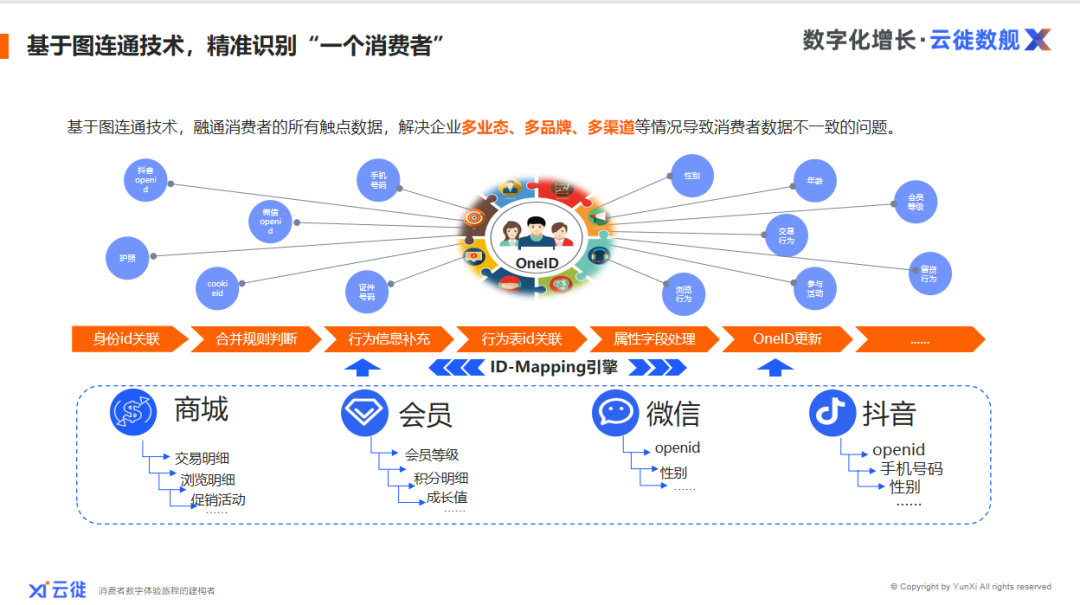1080x605 pixels.
Task: Click the 数字化增长 header text
Action: pos(859,40)
